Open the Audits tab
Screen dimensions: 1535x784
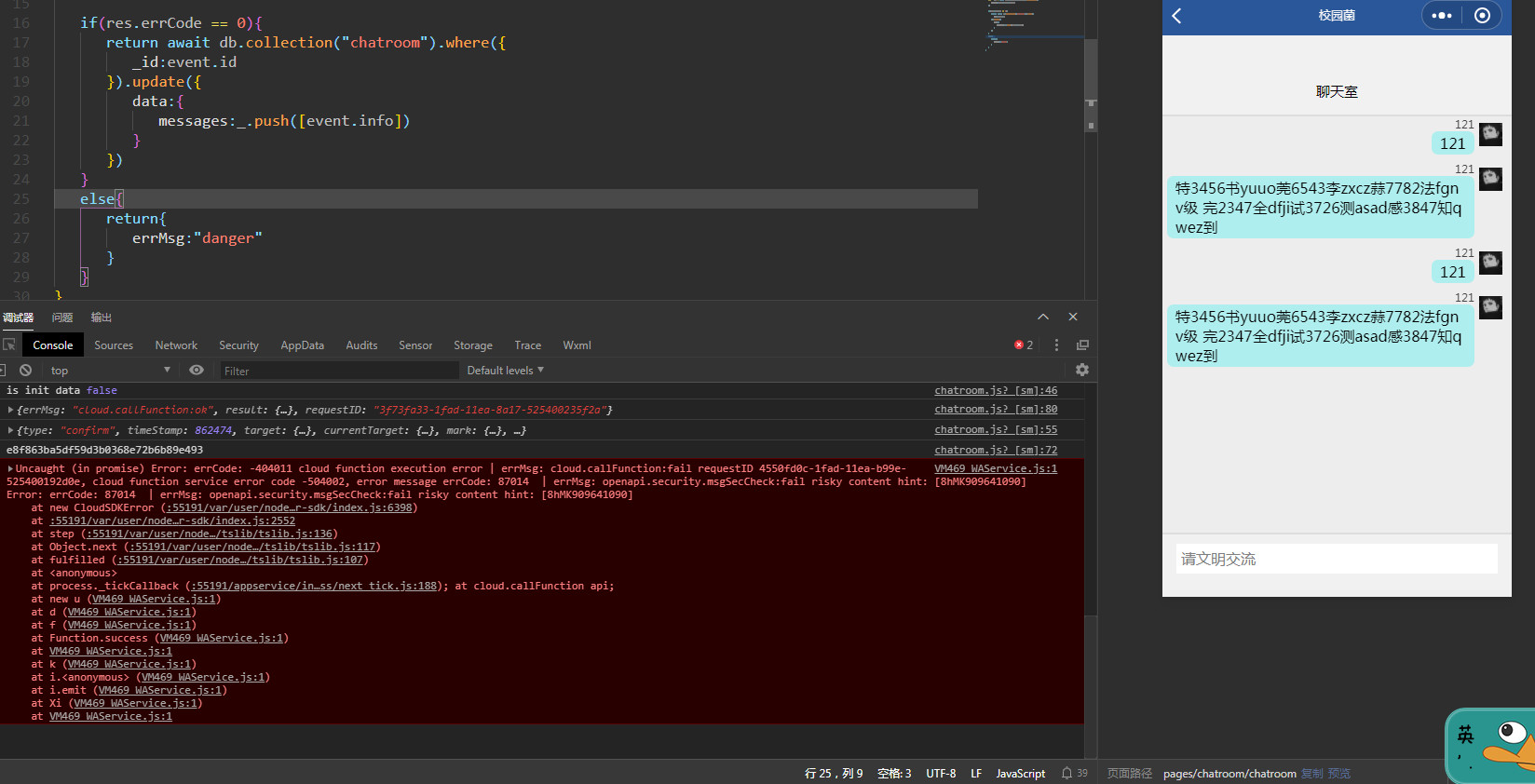(361, 345)
